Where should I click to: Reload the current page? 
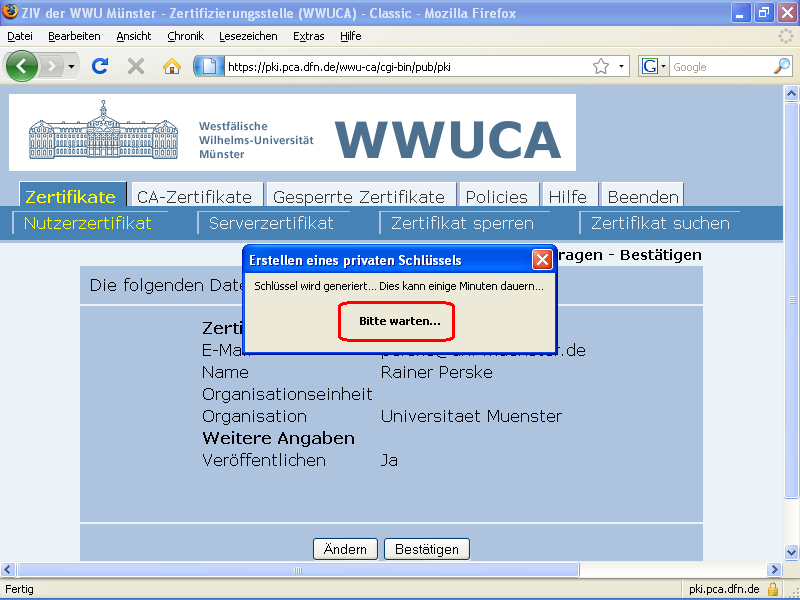tap(98, 66)
